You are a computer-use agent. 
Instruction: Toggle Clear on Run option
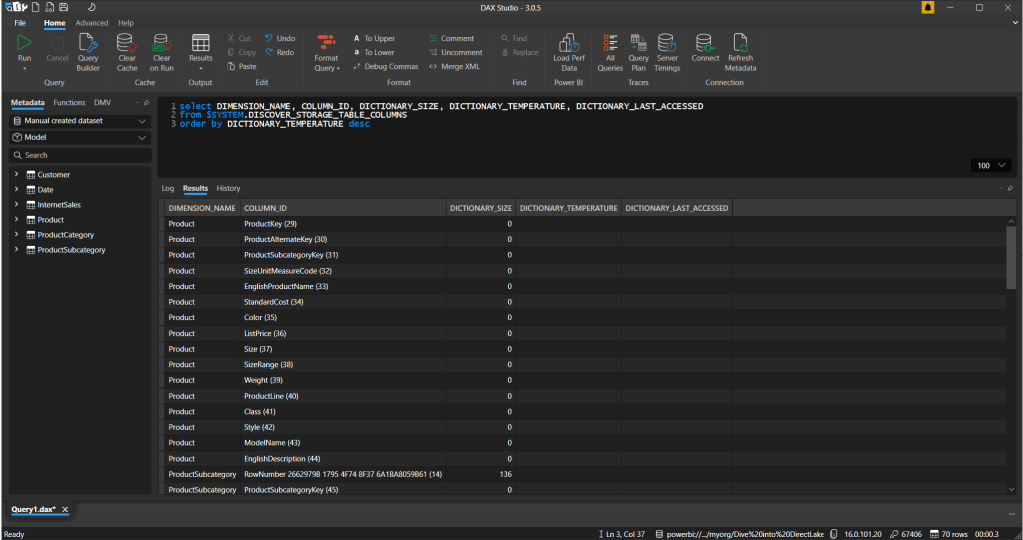click(161, 44)
